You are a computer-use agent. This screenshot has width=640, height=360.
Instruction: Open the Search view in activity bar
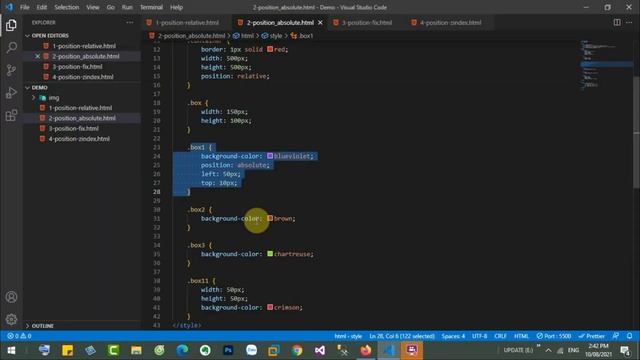pyautogui.click(x=11, y=47)
